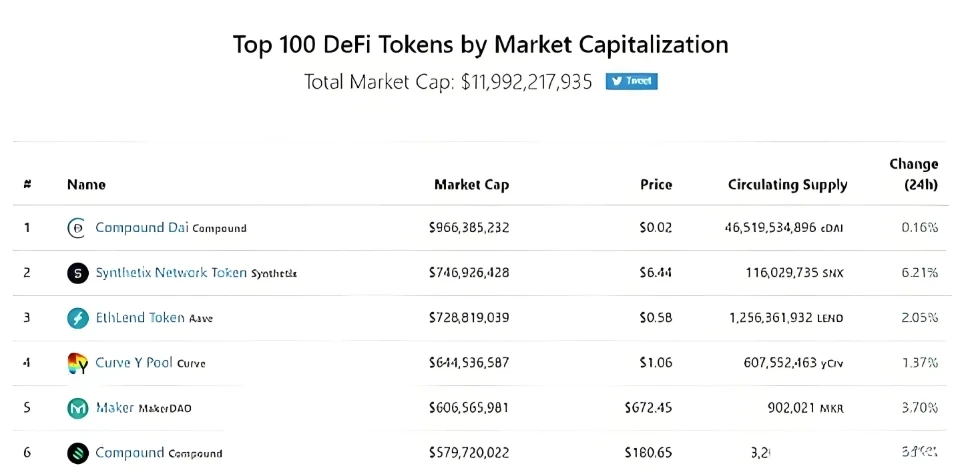Image resolution: width=968 pixels, height=475 pixels.
Task: Click the Synthetix Network Token logo
Action: (78, 273)
